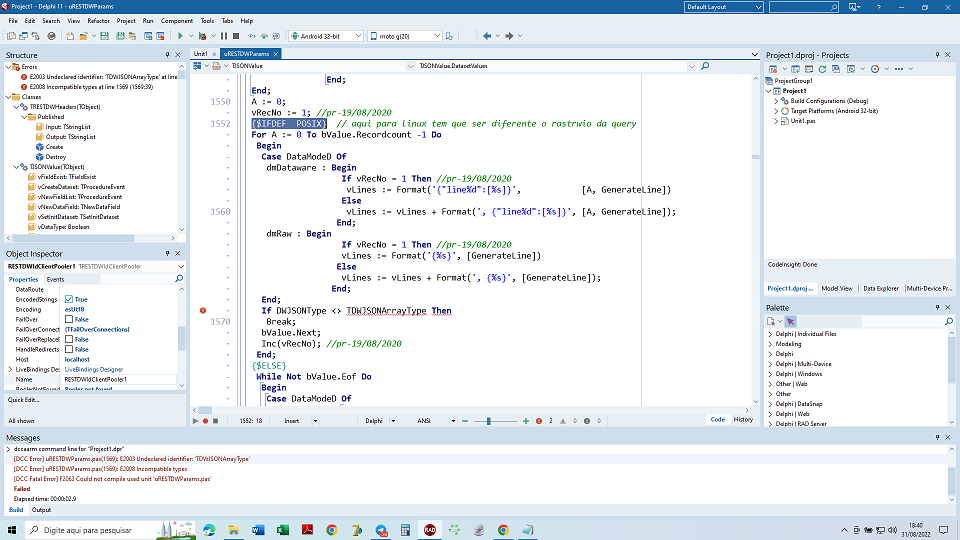The height and width of the screenshot is (540, 960).
Task: Enable the FailOver checkbox
Action: pos(69,319)
